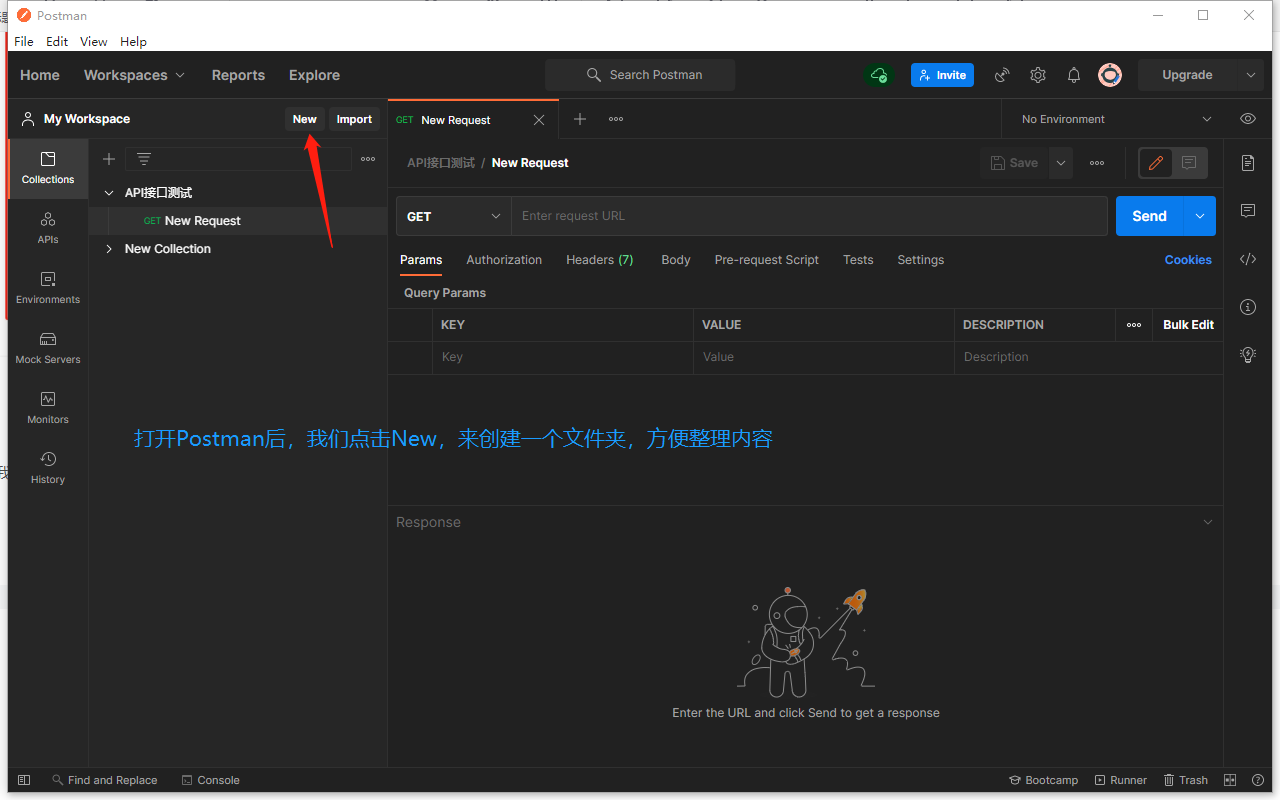Screen dimensions: 1280x800
Task: Open collections panel three-dot options
Action: [x=368, y=159]
